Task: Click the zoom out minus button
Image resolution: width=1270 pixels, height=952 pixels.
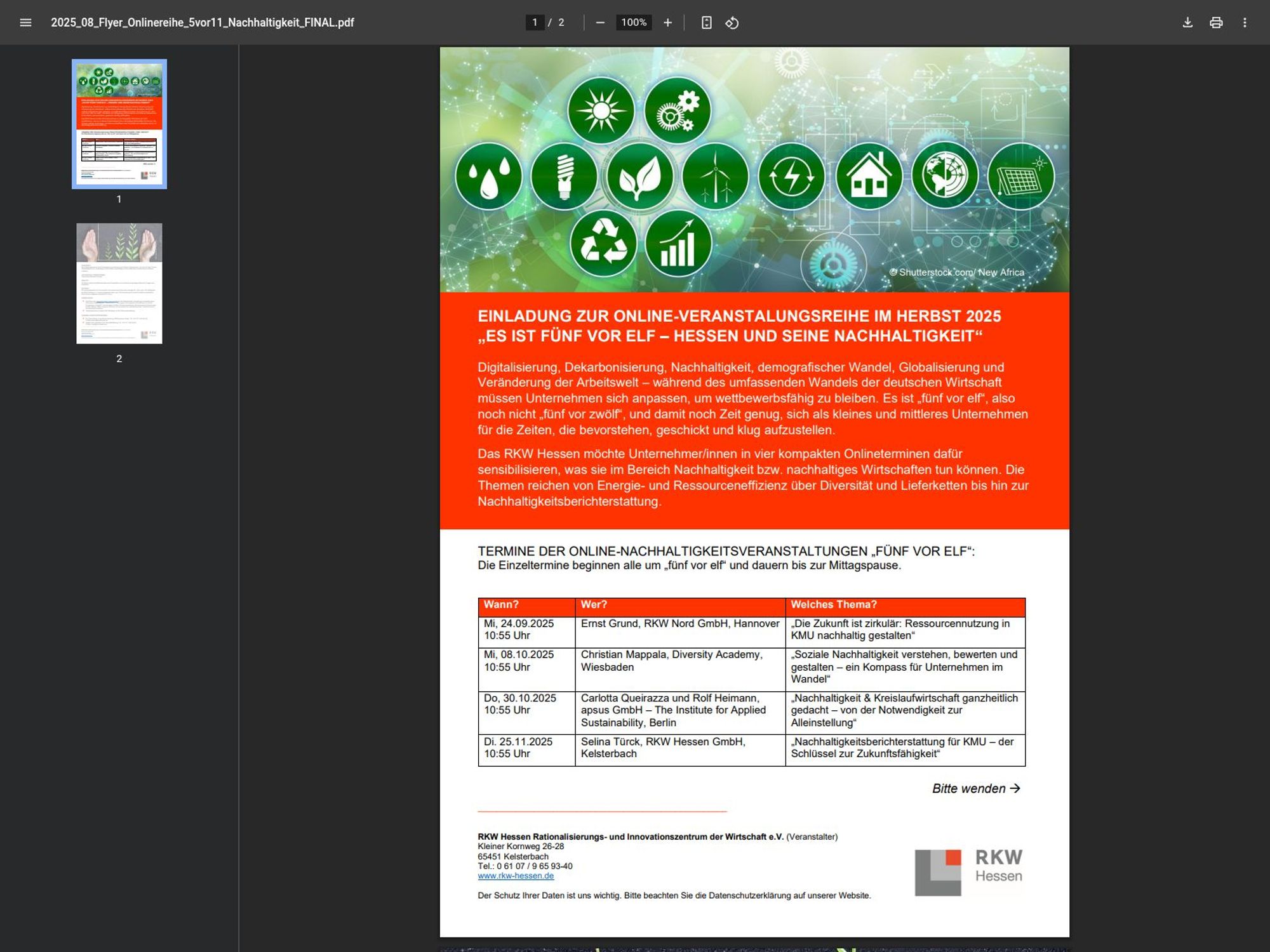Action: tap(600, 23)
